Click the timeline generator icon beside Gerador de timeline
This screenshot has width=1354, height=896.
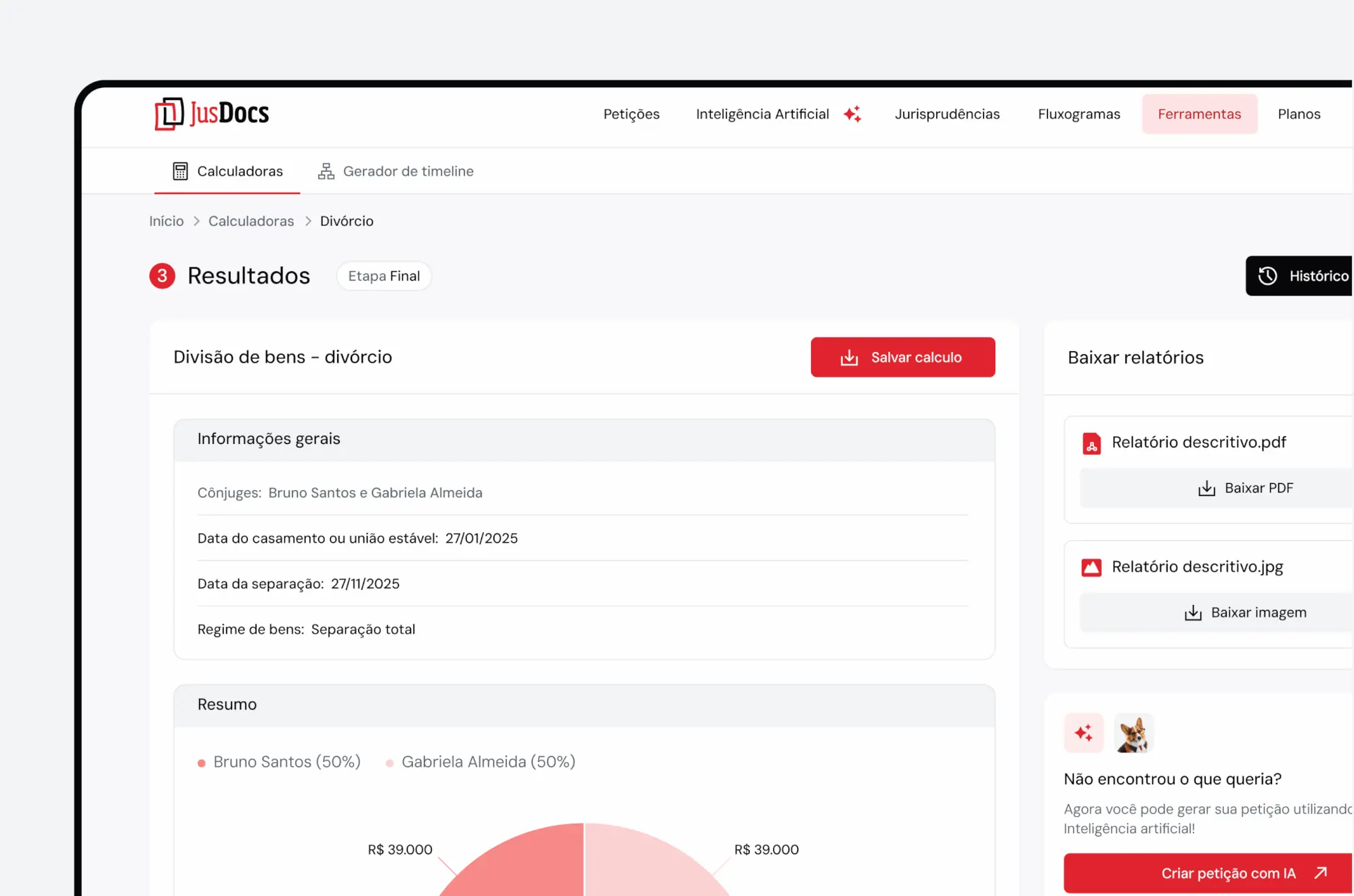(x=325, y=171)
